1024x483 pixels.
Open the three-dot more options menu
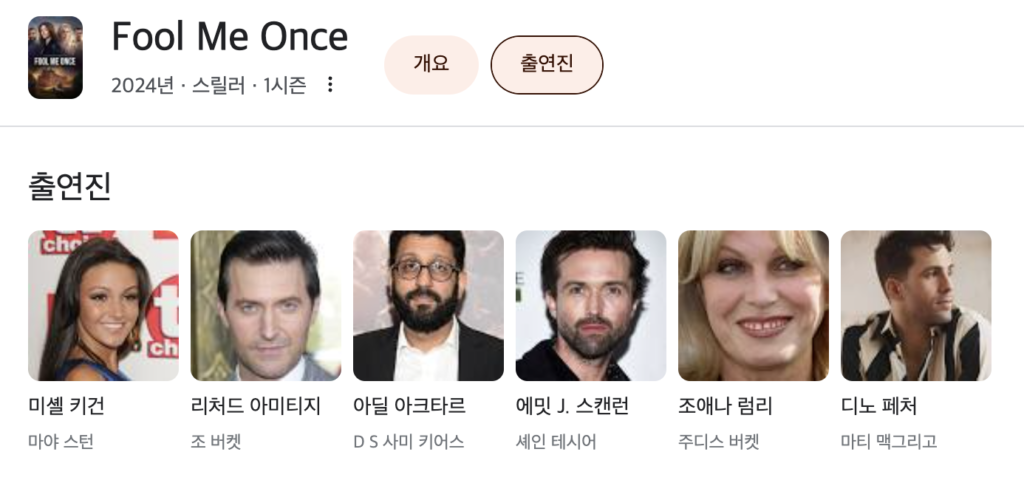(x=330, y=85)
